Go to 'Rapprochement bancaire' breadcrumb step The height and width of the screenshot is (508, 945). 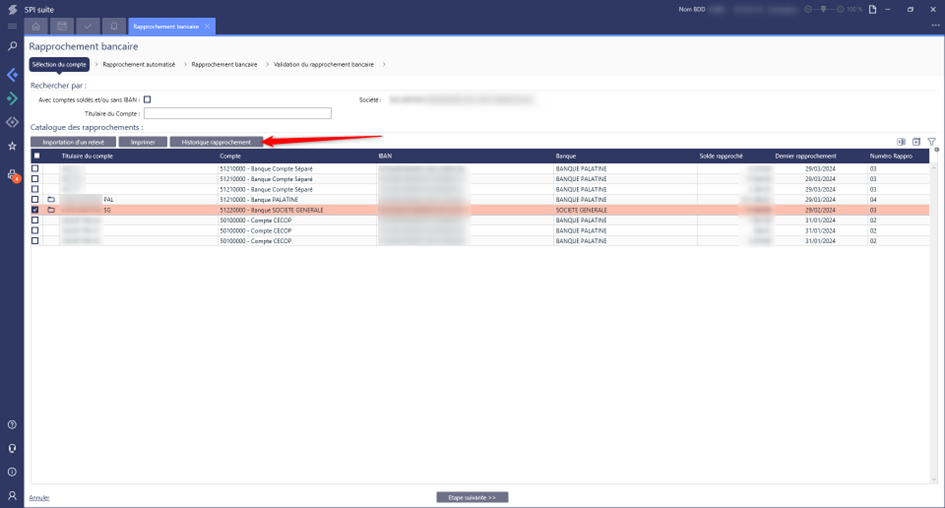pyautogui.click(x=224, y=64)
